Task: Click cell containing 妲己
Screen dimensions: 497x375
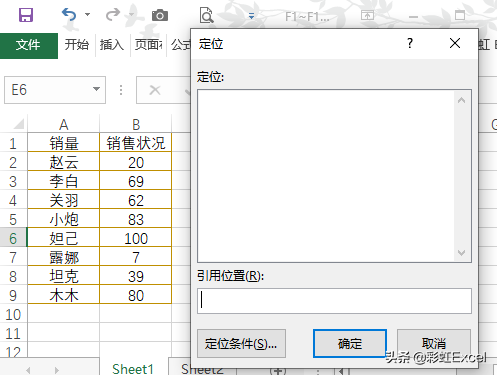Action: pyautogui.click(x=64, y=238)
